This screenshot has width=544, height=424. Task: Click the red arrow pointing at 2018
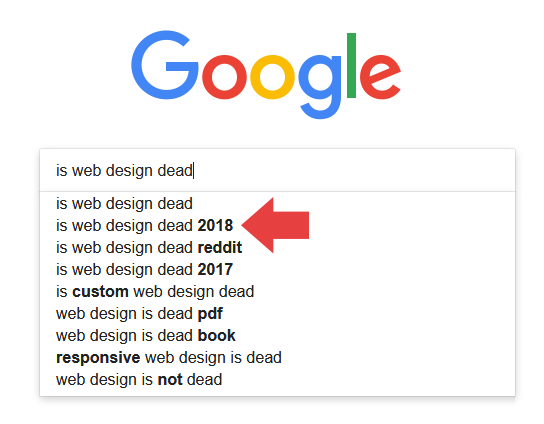click(x=275, y=225)
